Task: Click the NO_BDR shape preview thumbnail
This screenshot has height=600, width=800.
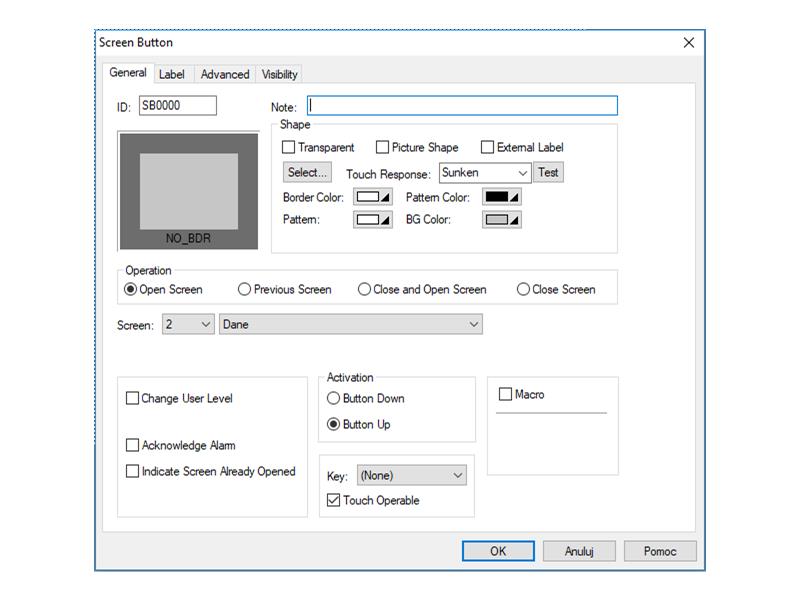Action: coord(189,191)
